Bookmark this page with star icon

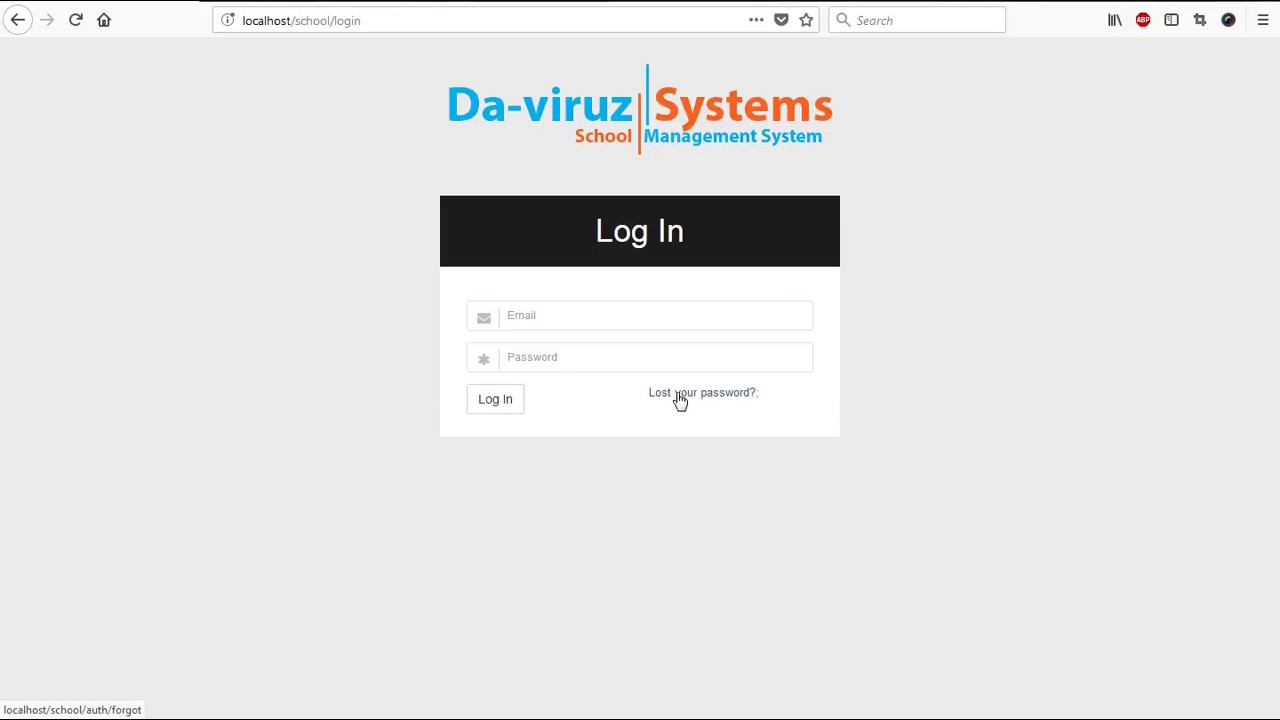806,20
